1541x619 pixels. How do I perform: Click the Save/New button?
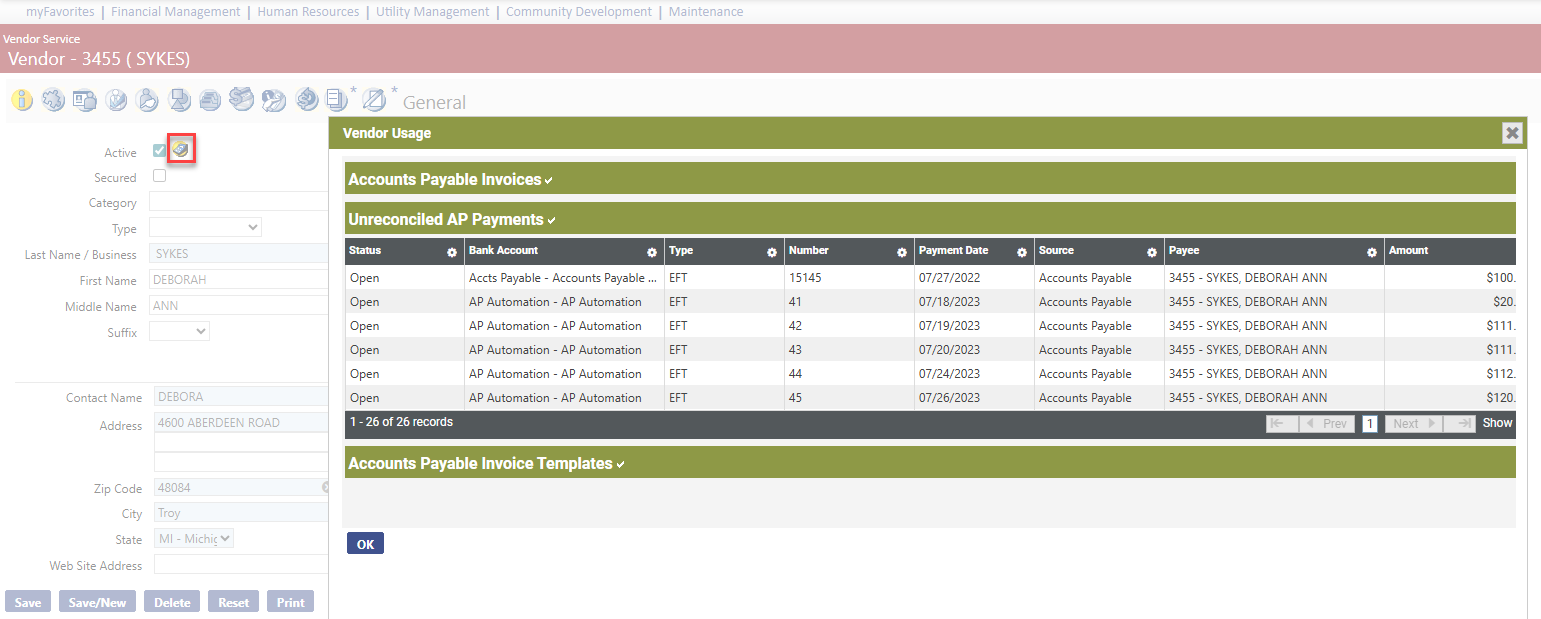pos(97,602)
